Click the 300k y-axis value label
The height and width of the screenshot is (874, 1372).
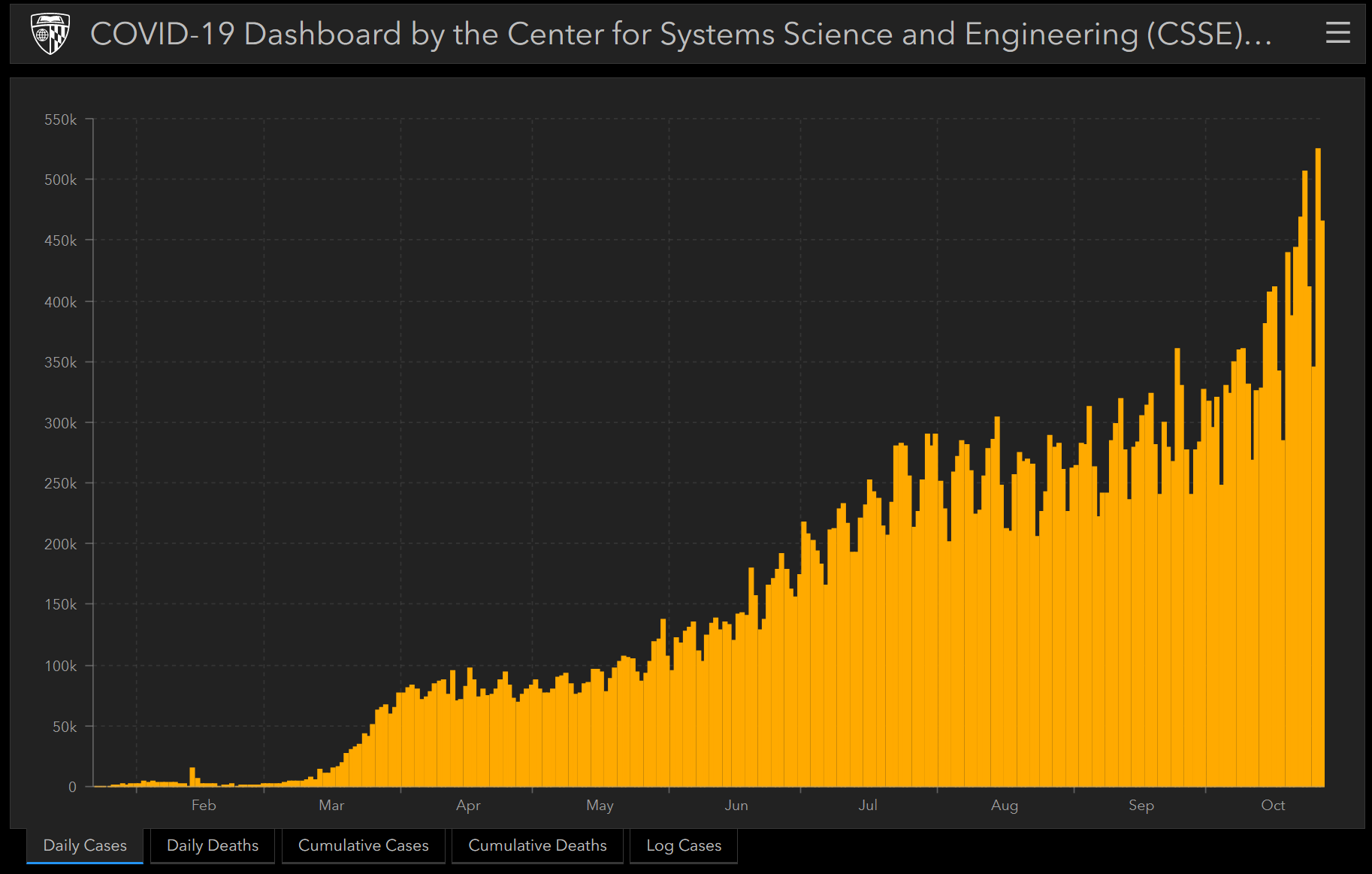point(60,423)
